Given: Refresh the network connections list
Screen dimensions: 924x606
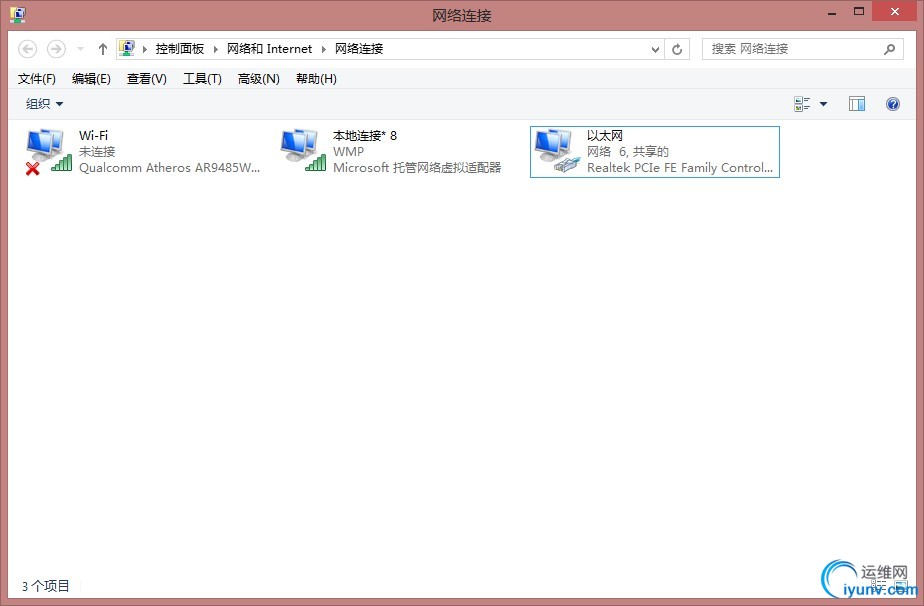Looking at the screenshot, I should (x=677, y=49).
